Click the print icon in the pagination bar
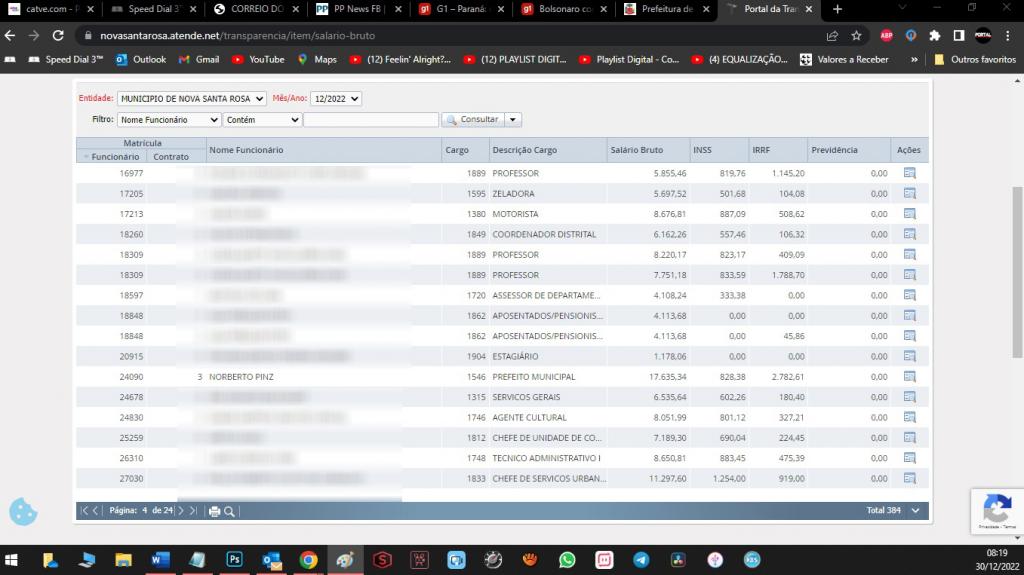 pyautogui.click(x=214, y=512)
